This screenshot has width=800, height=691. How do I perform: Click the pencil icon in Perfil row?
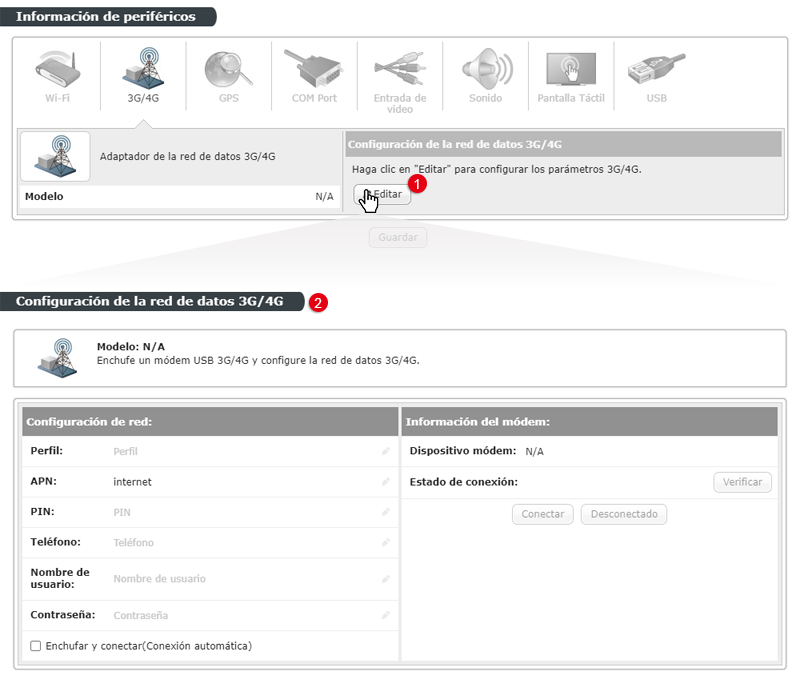point(386,451)
